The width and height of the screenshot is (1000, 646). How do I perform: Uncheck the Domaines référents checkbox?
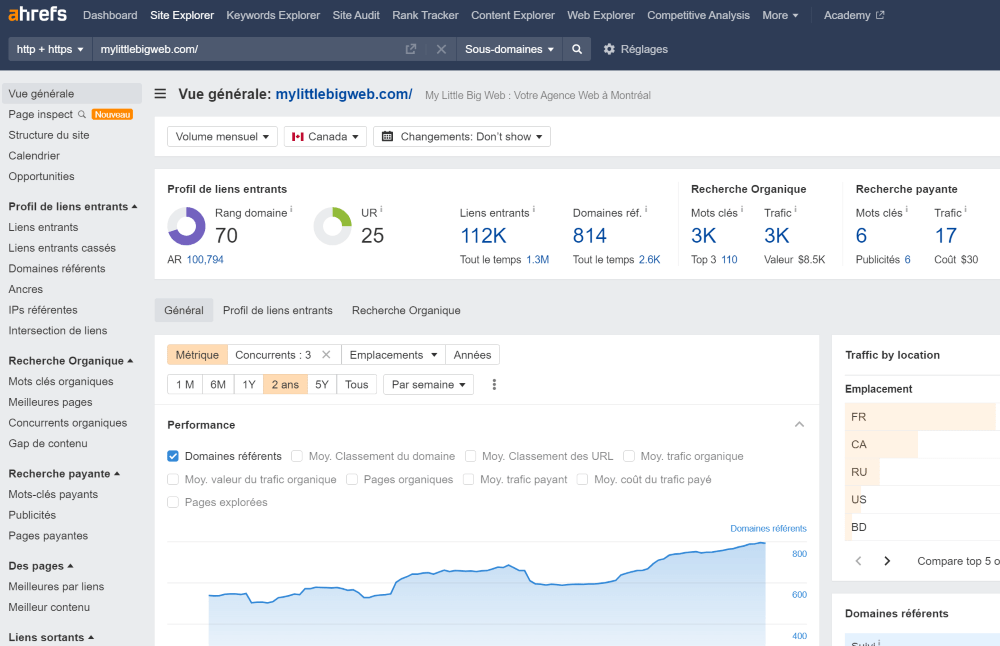click(173, 456)
